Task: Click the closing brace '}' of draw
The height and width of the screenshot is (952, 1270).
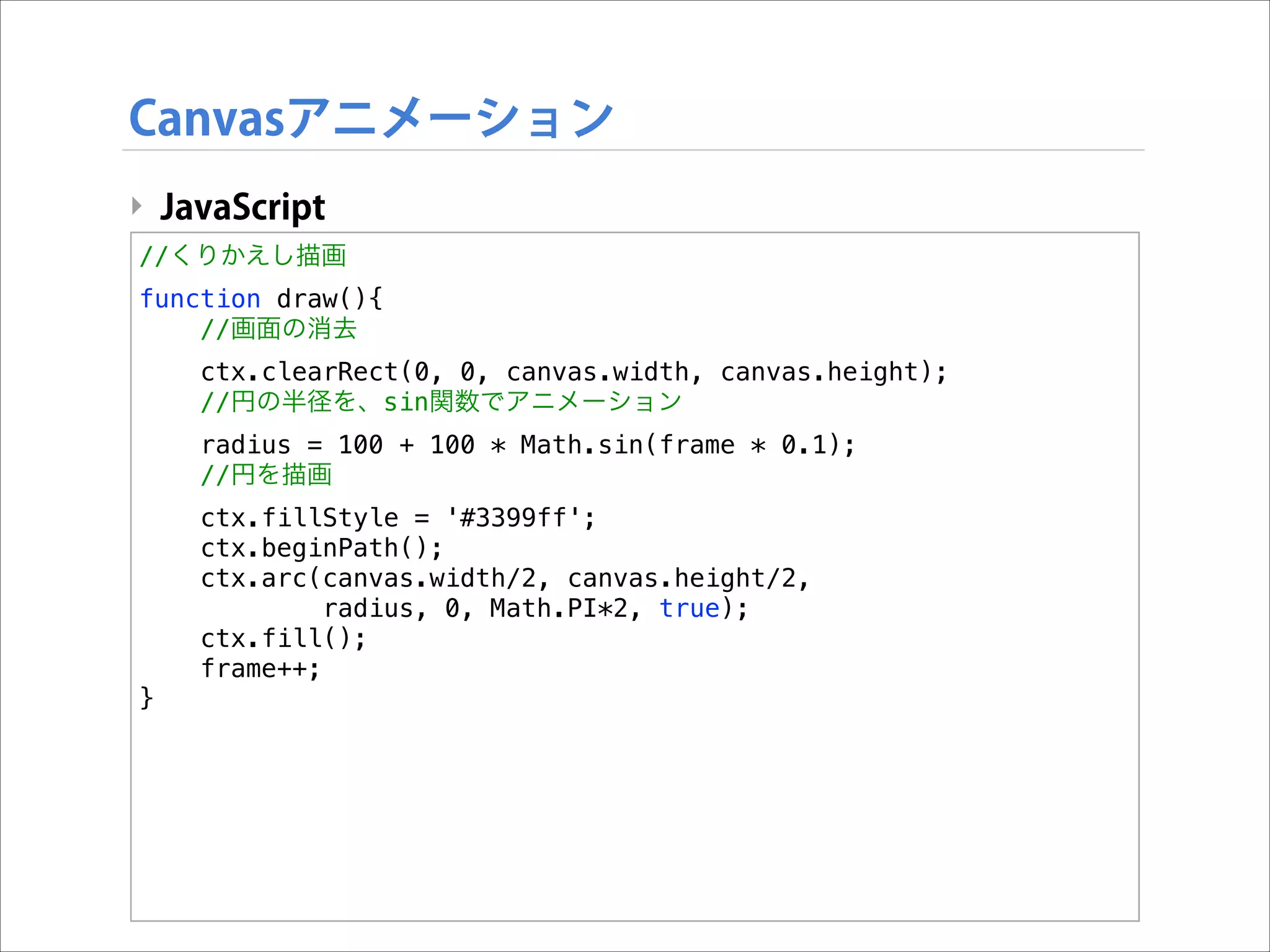Action: [146, 698]
